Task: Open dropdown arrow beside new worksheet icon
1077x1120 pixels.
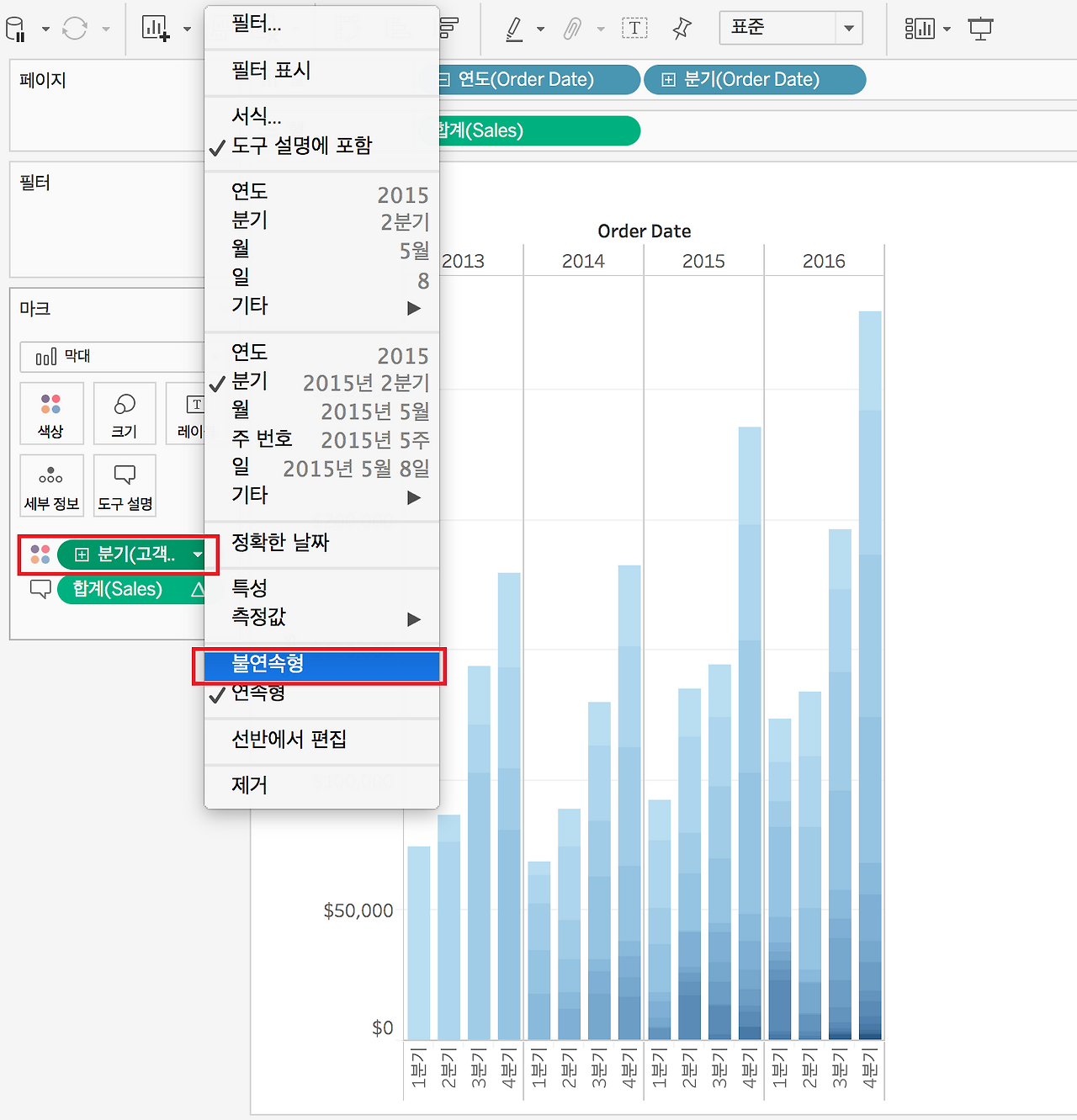Action: (x=187, y=29)
